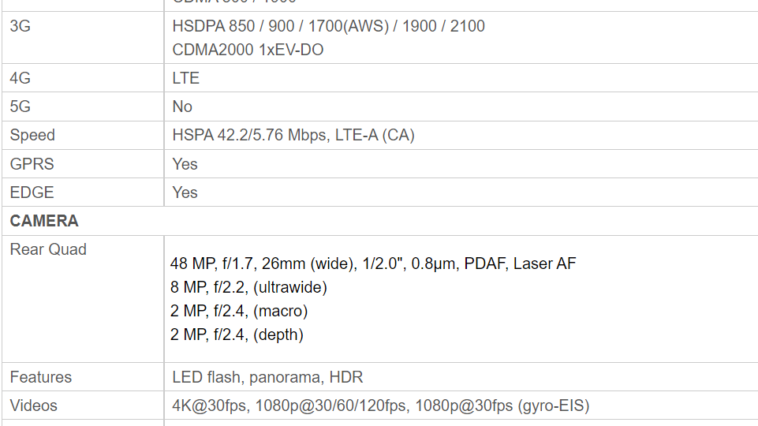Click the 5G row label

click(x=20, y=106)
